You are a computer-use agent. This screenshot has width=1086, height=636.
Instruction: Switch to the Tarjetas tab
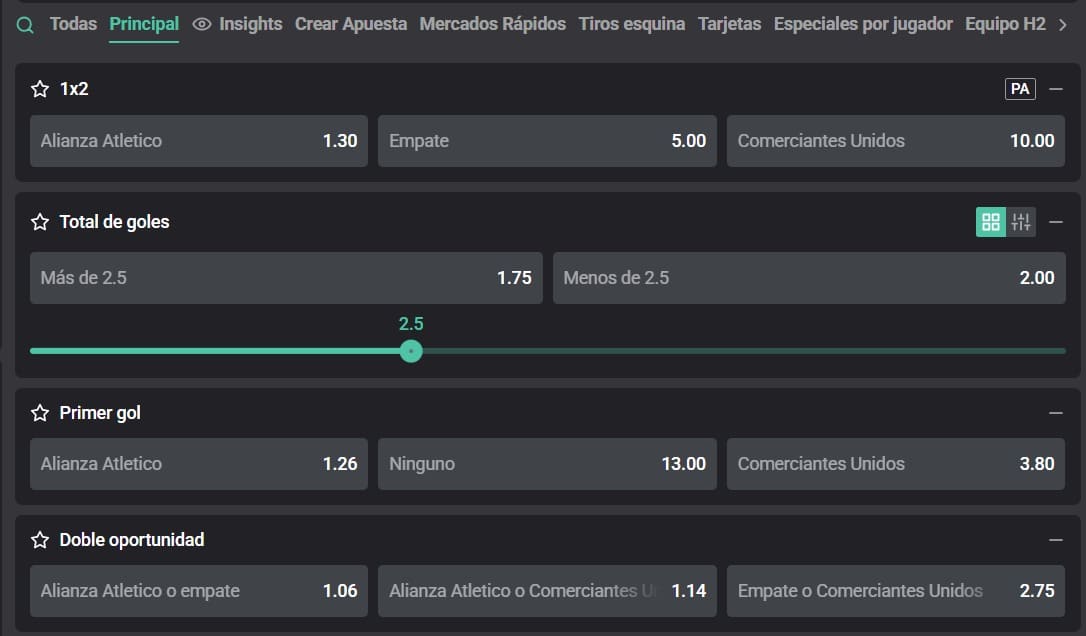click(729, 24)
